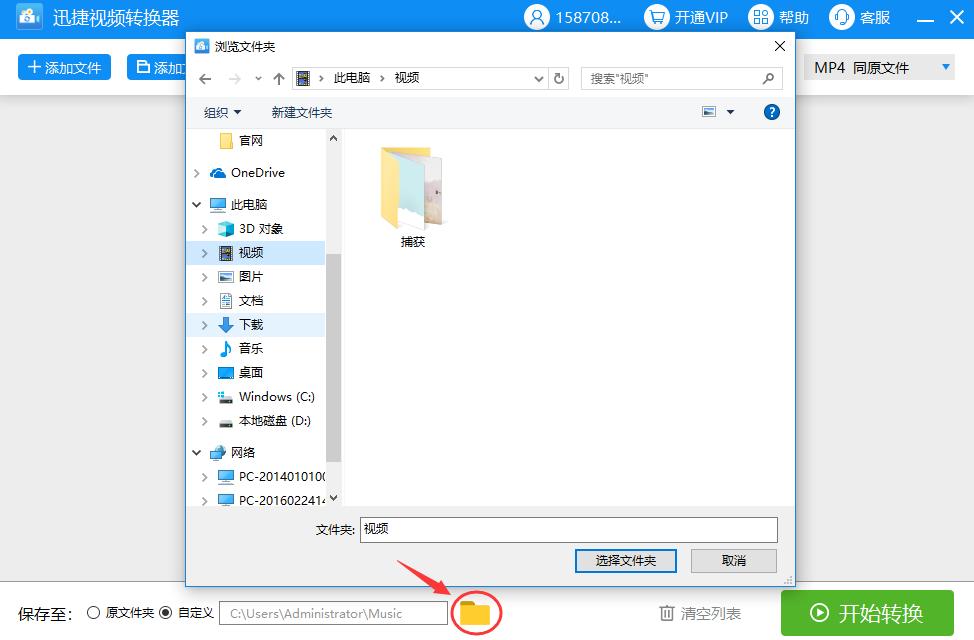Image resolution: width=974 pixels, height=640 pixels.
Task: Click 此电脑 in the address breadcrumb
Action: pyautogui.click(x=352, y=78)
